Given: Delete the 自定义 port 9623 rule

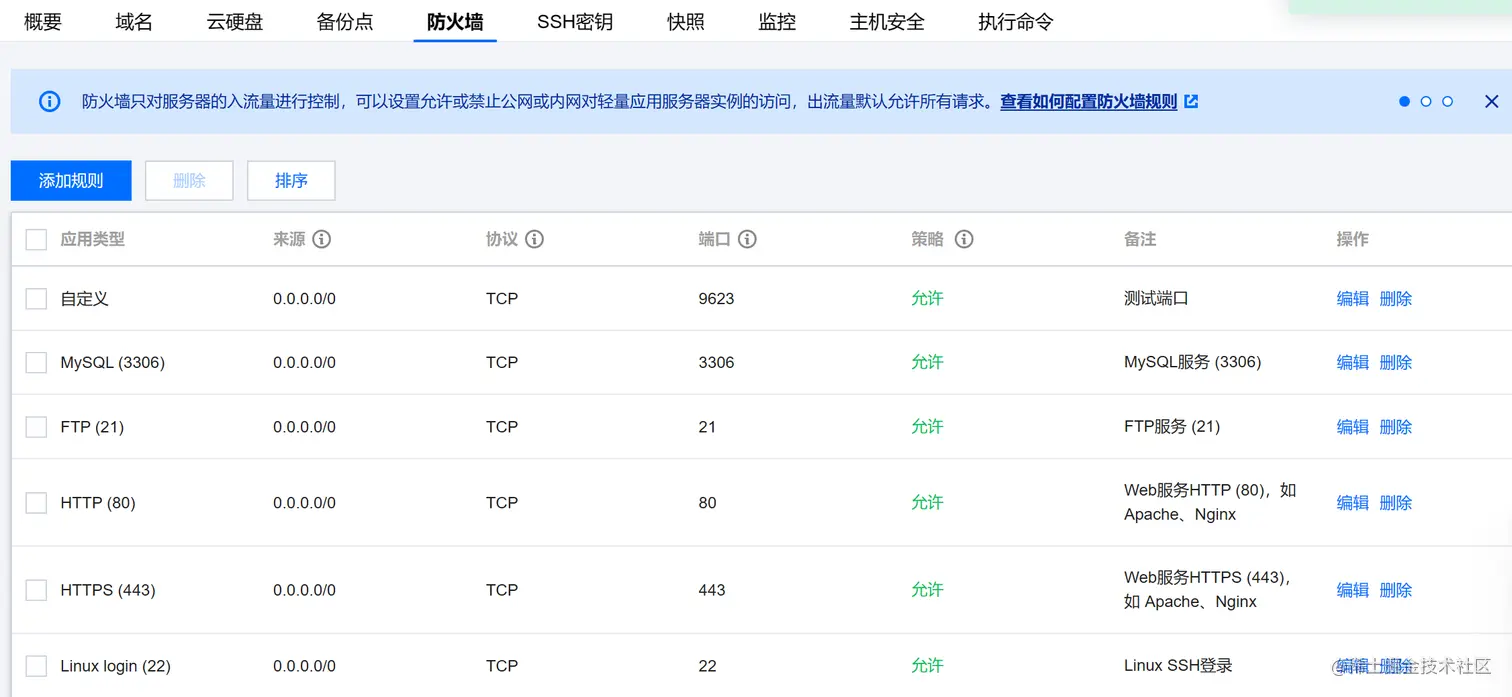Looking at the screenshot, I should pos(1396,298).
